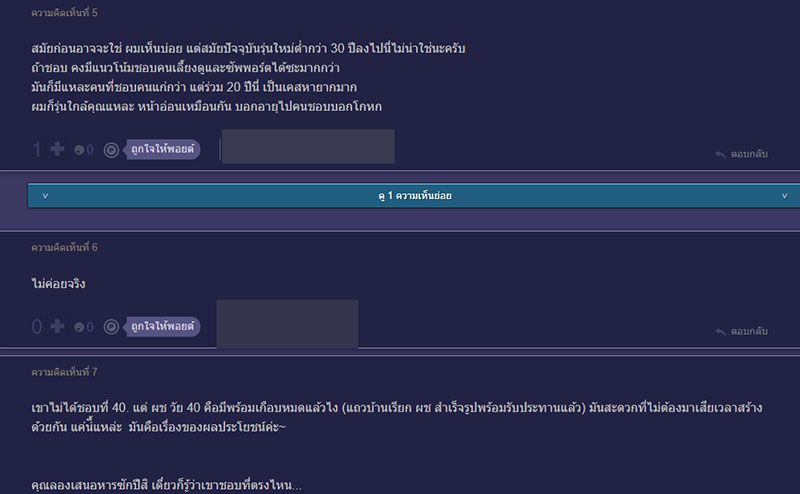
Task: Click 'ตอบกลับ' reply link on comment 5
Action: (749, 155)
